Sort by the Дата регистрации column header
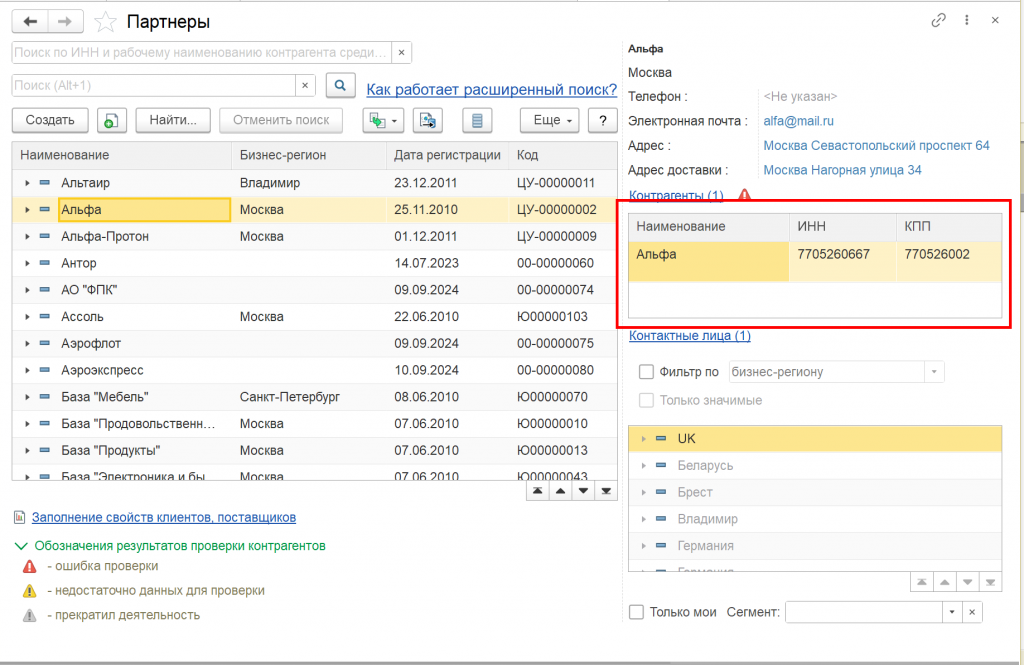The height and width of the screenshot is (665, 1024). coord(447,155)
